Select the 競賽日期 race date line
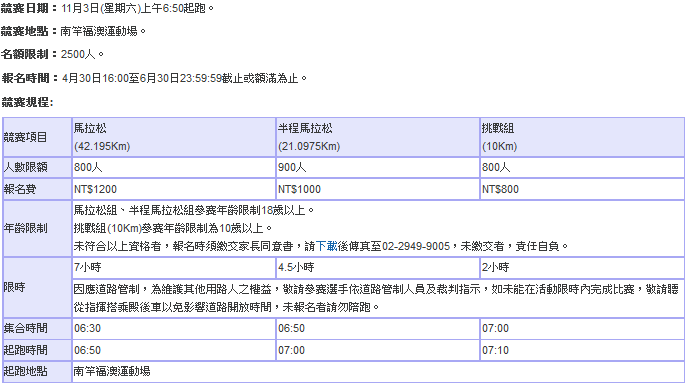This screenshot has width=689, height=387. point(108,8)
